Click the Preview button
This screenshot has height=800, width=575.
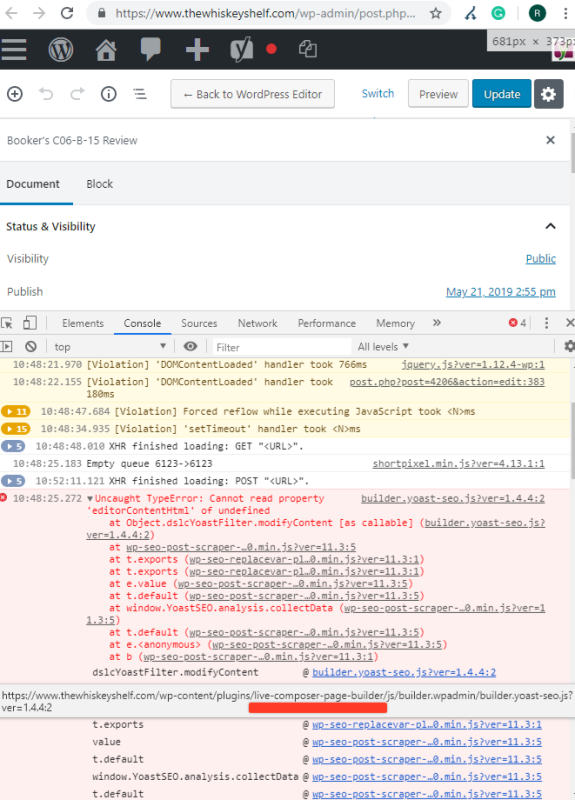click(438, 94)
